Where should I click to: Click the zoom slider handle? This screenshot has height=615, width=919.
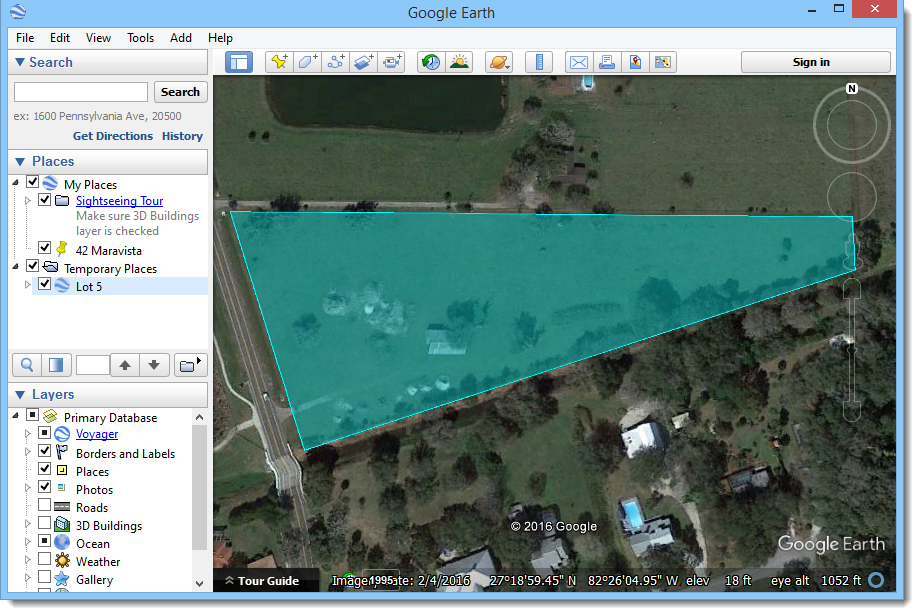tap(852, 350)
